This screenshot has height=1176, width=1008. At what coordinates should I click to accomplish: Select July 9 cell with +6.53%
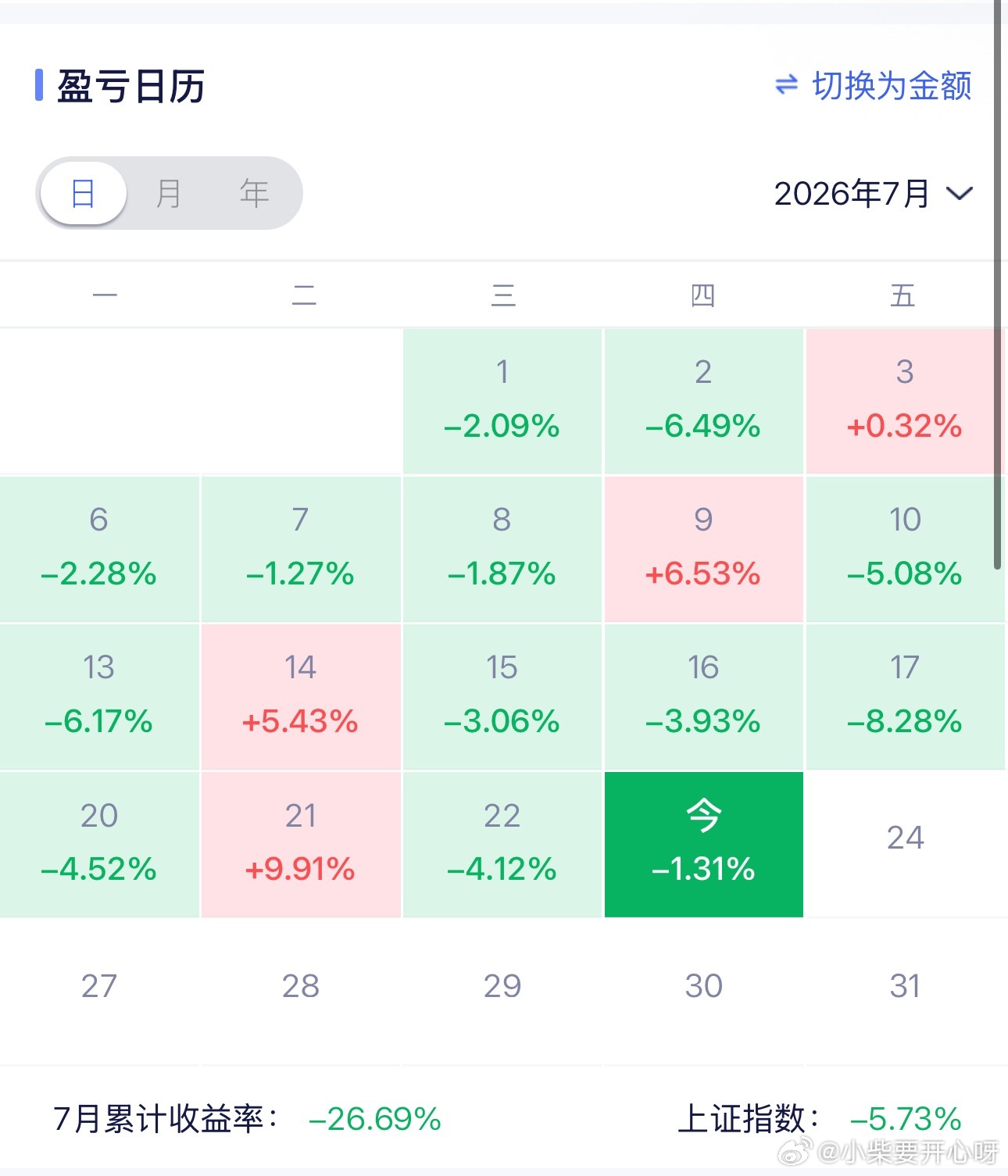click(x=704, y=549)
